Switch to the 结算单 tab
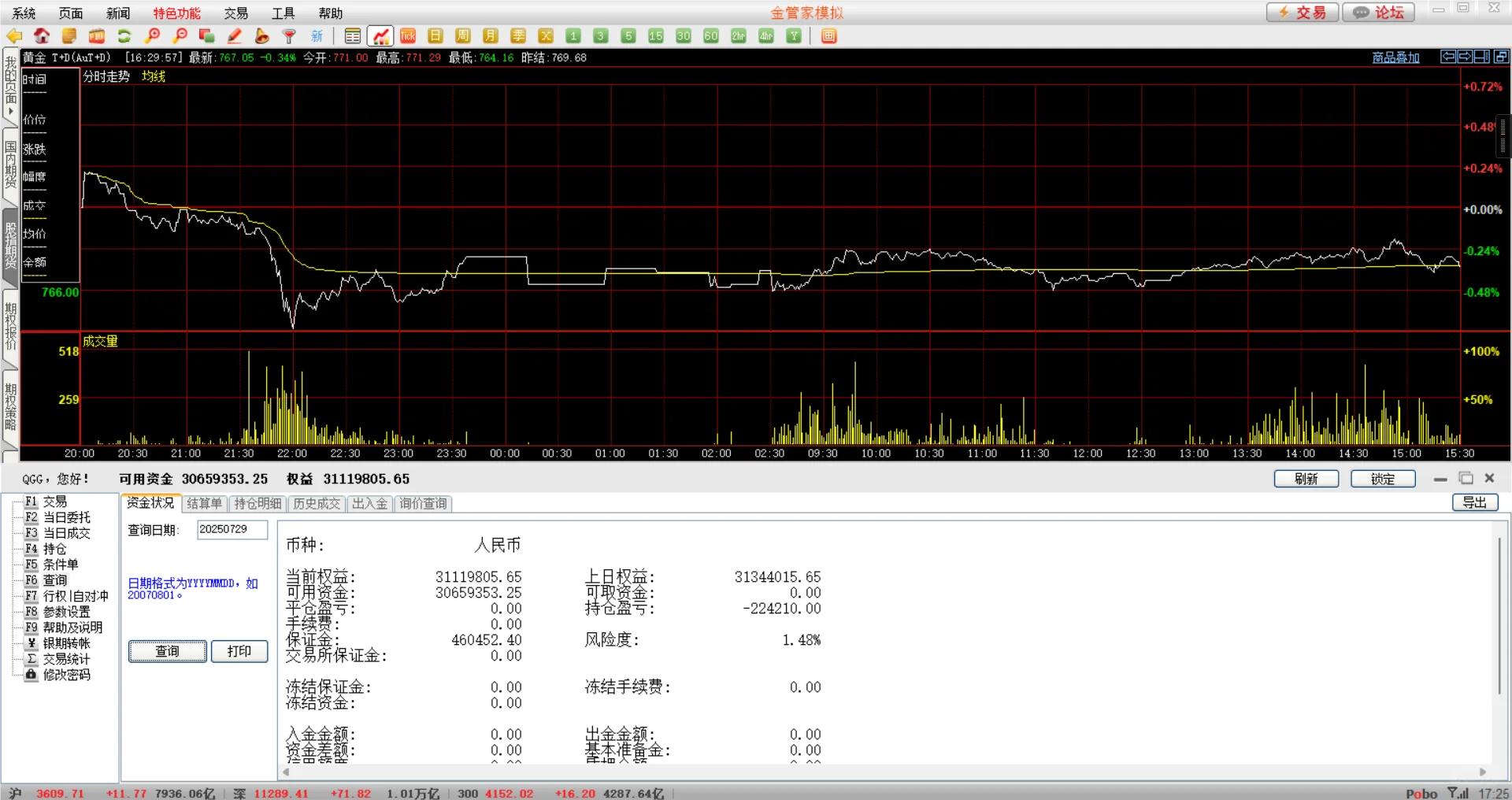The height and width of the screenshot is (800, 1512). pos(205,504)
